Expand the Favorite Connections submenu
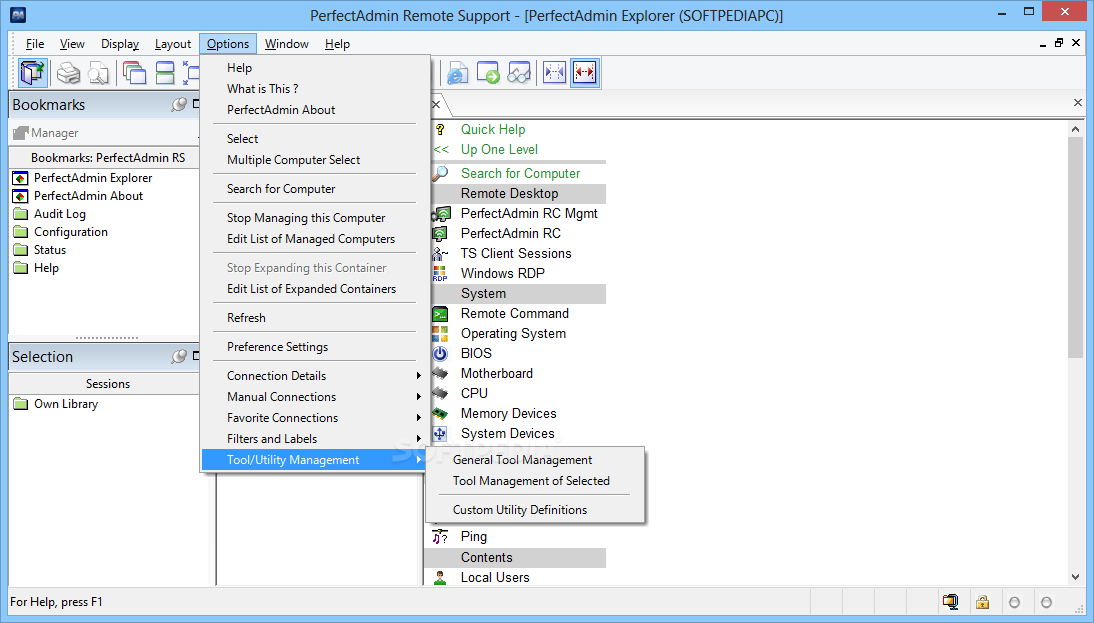1094x623 pixels. click(314, 417)
